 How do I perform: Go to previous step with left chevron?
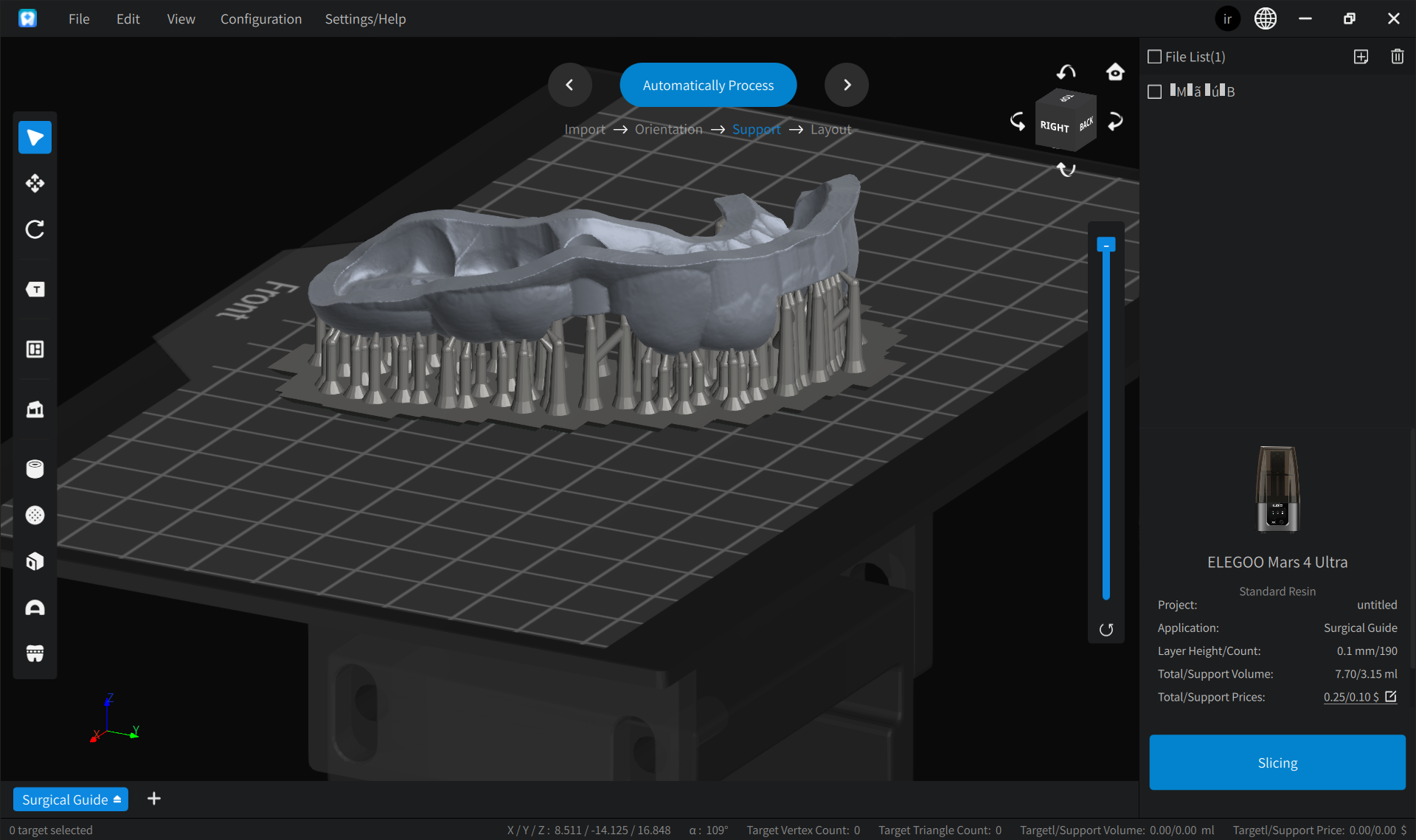pyautogui.click(x=569, y=85)
